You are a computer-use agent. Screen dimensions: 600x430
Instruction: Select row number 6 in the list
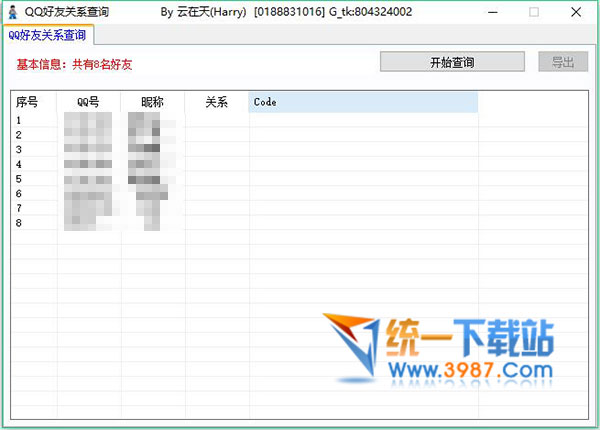[x=300, y=194]
